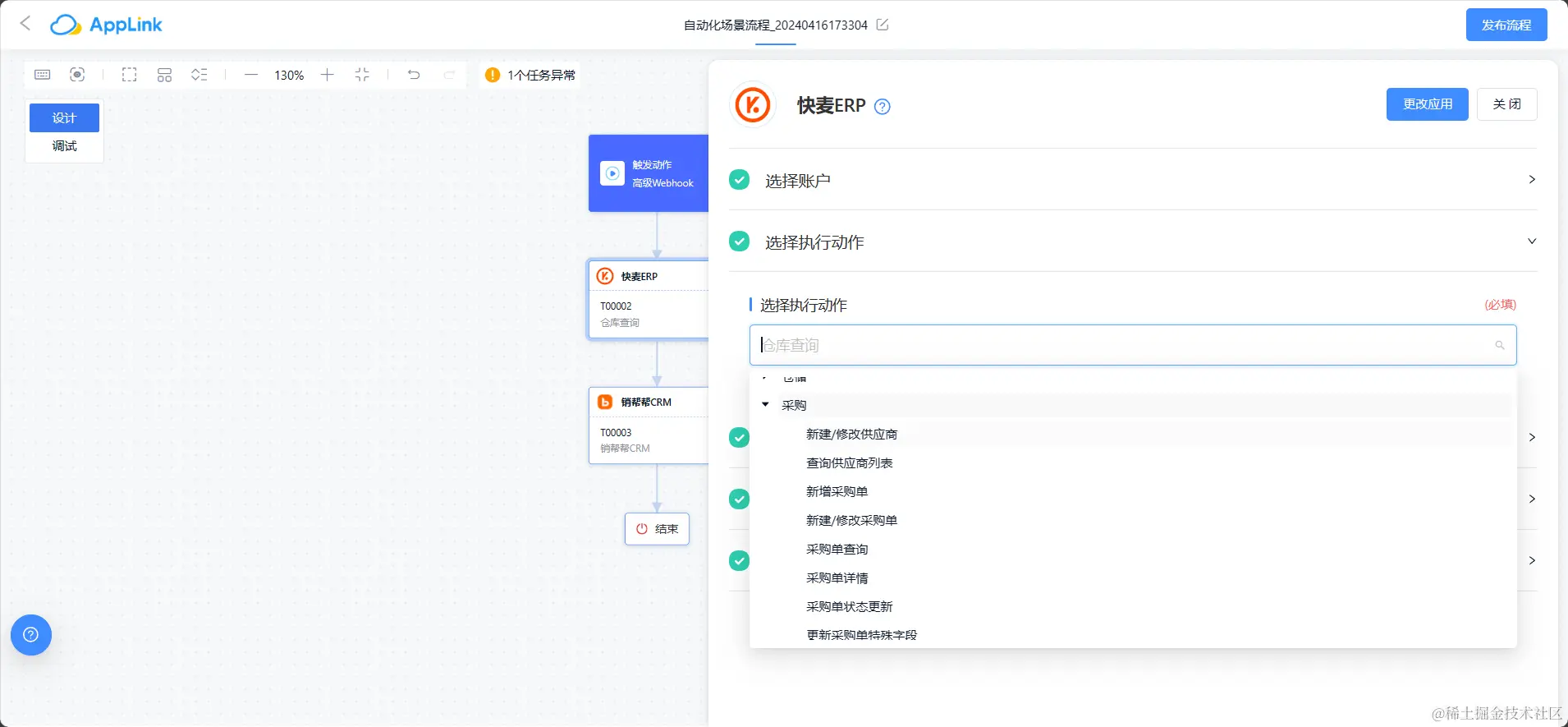1568x727 pixels.
Task: Choose 新建/修改采购单 action option
Action: tap(851, 520)
